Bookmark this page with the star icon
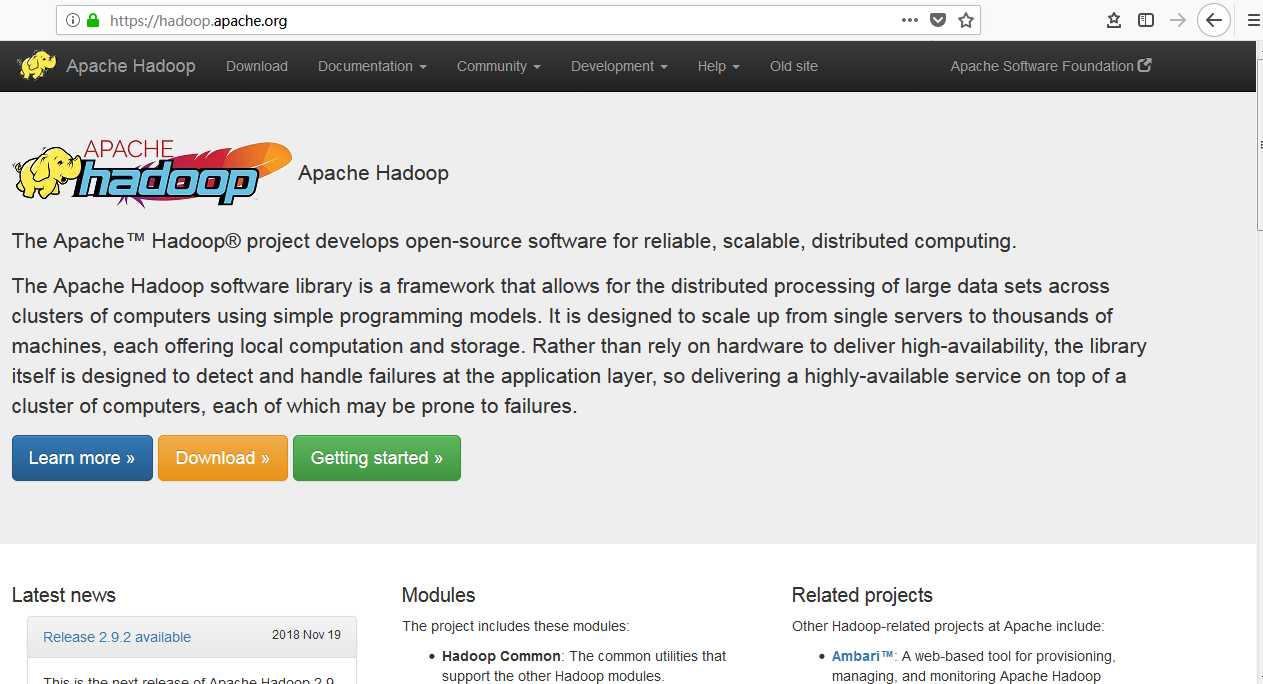The image size is (1263, 684). point(965,20)
